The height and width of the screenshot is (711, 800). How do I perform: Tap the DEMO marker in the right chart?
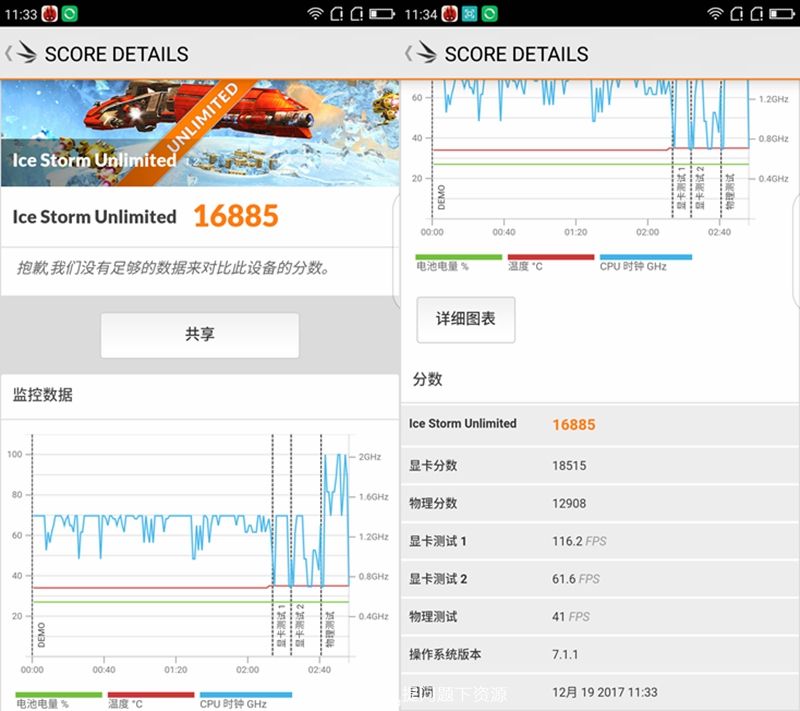441,197
